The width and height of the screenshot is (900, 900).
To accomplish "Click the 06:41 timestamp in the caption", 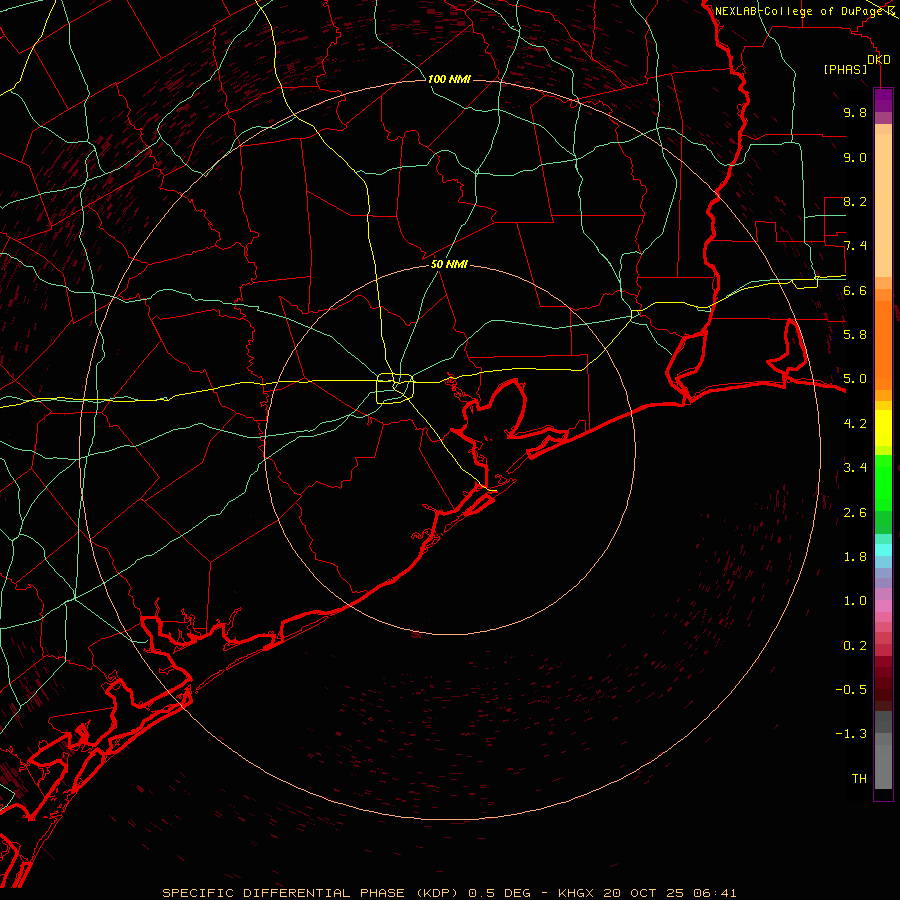I will click(x=715, y=893).
